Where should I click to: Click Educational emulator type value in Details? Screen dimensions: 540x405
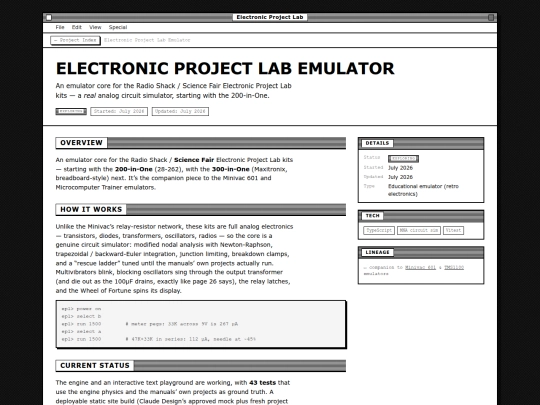[x=423, y=190]
